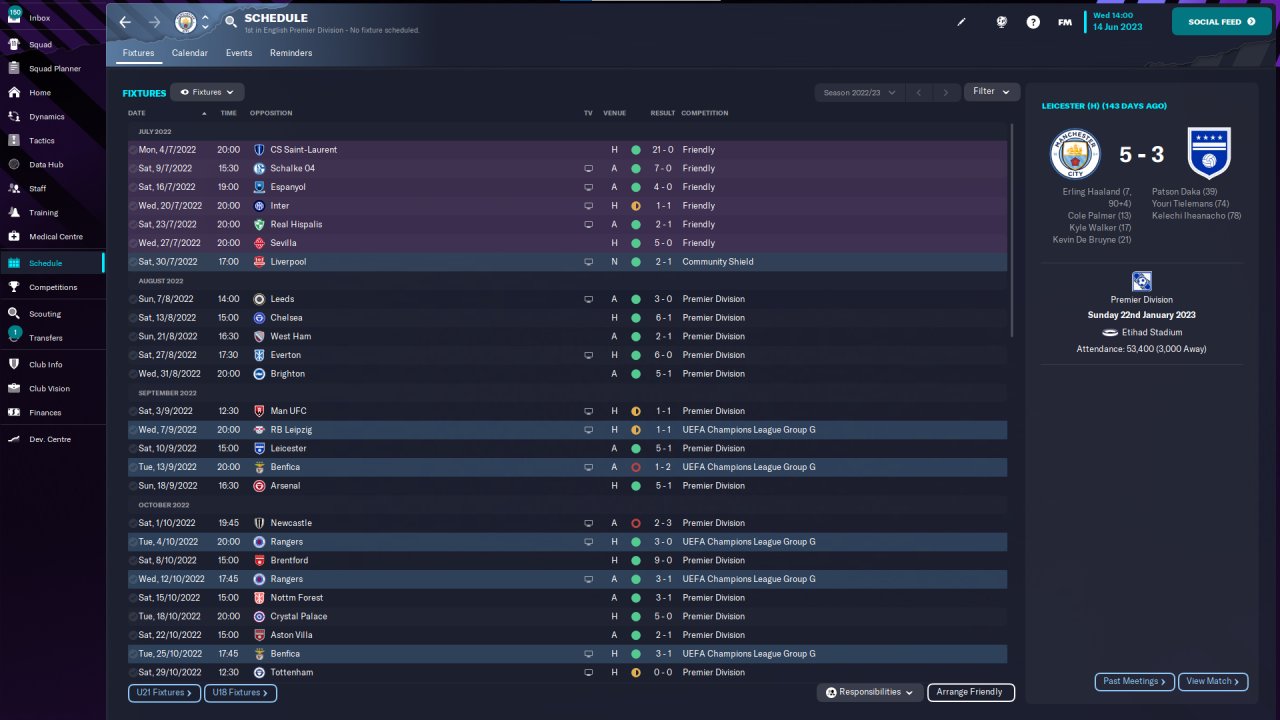The height and width of the screenshot is (720, 1280).
Task: Open the FM menu button
Action: (1065, 22)
